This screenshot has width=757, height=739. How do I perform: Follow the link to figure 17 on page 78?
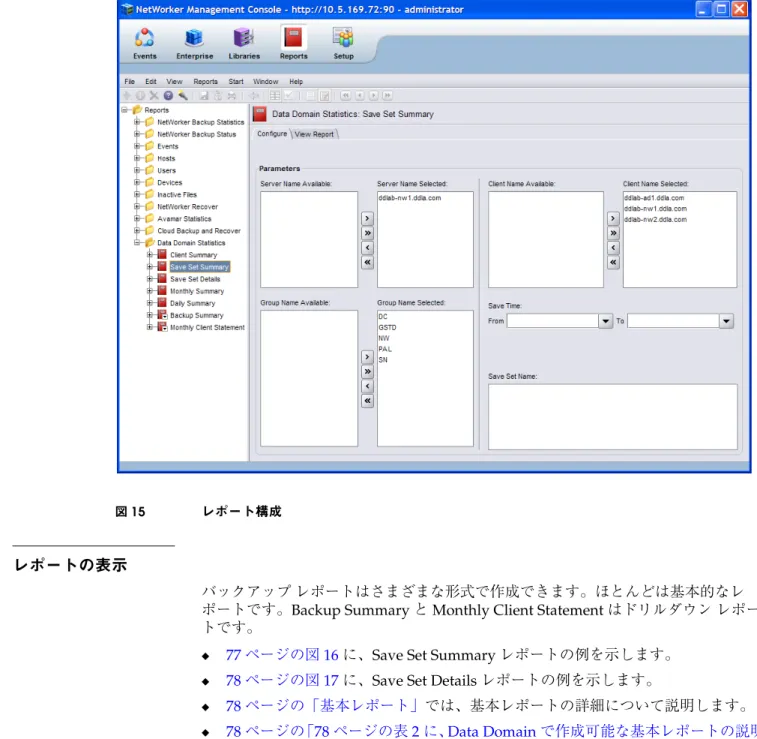[x=282, y=680]
